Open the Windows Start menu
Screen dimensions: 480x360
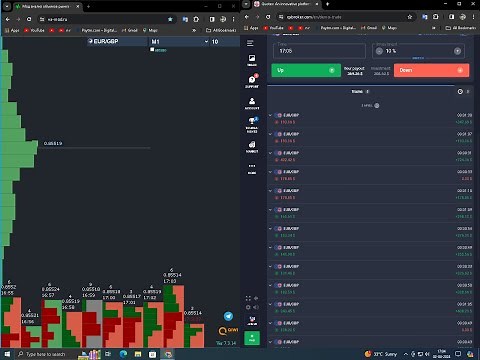click(7, 354)
